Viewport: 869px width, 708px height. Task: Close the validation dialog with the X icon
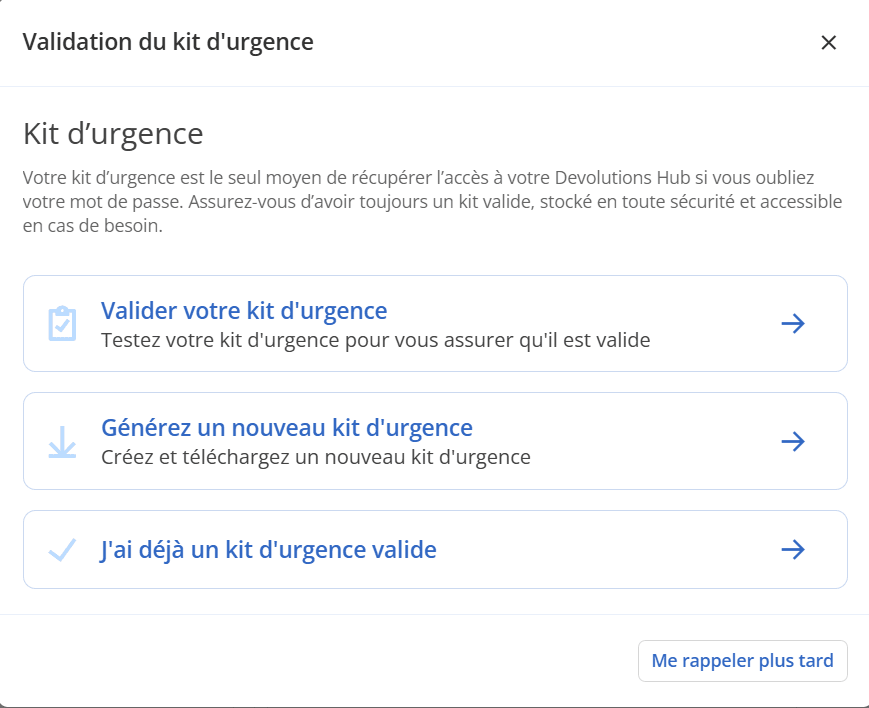tap(829, 43)
